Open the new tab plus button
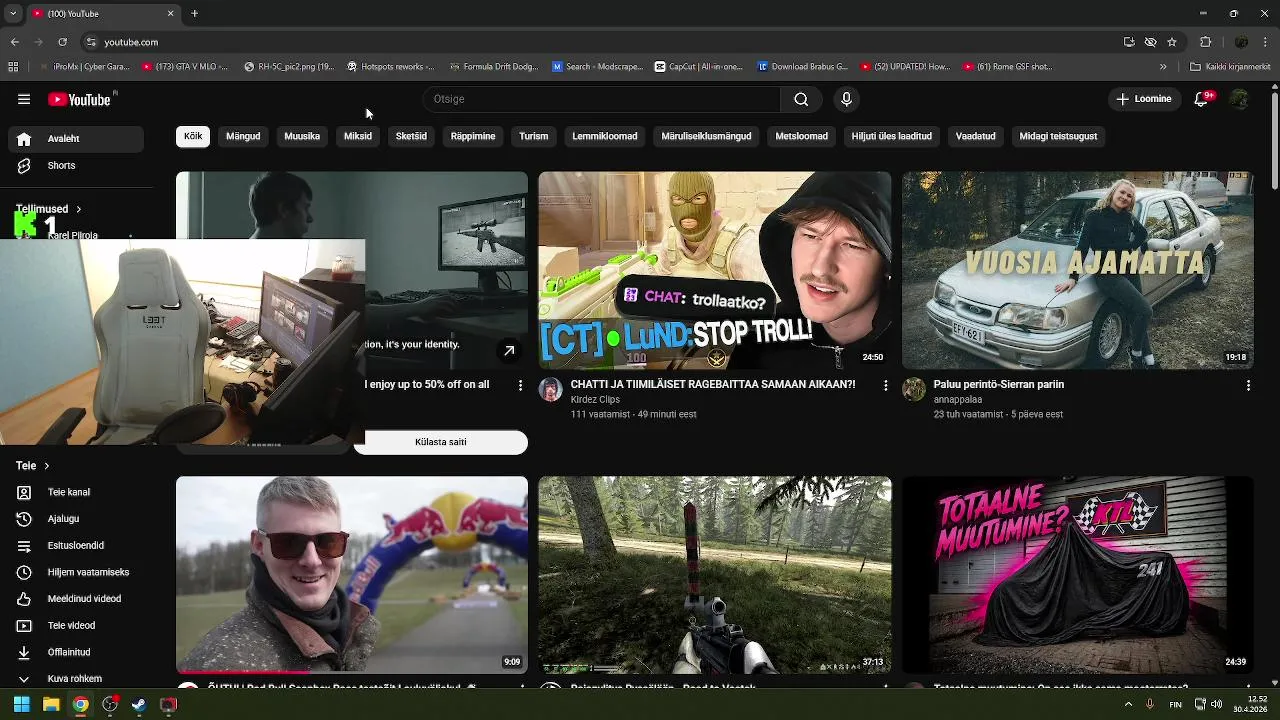 [x=195, y=14]
